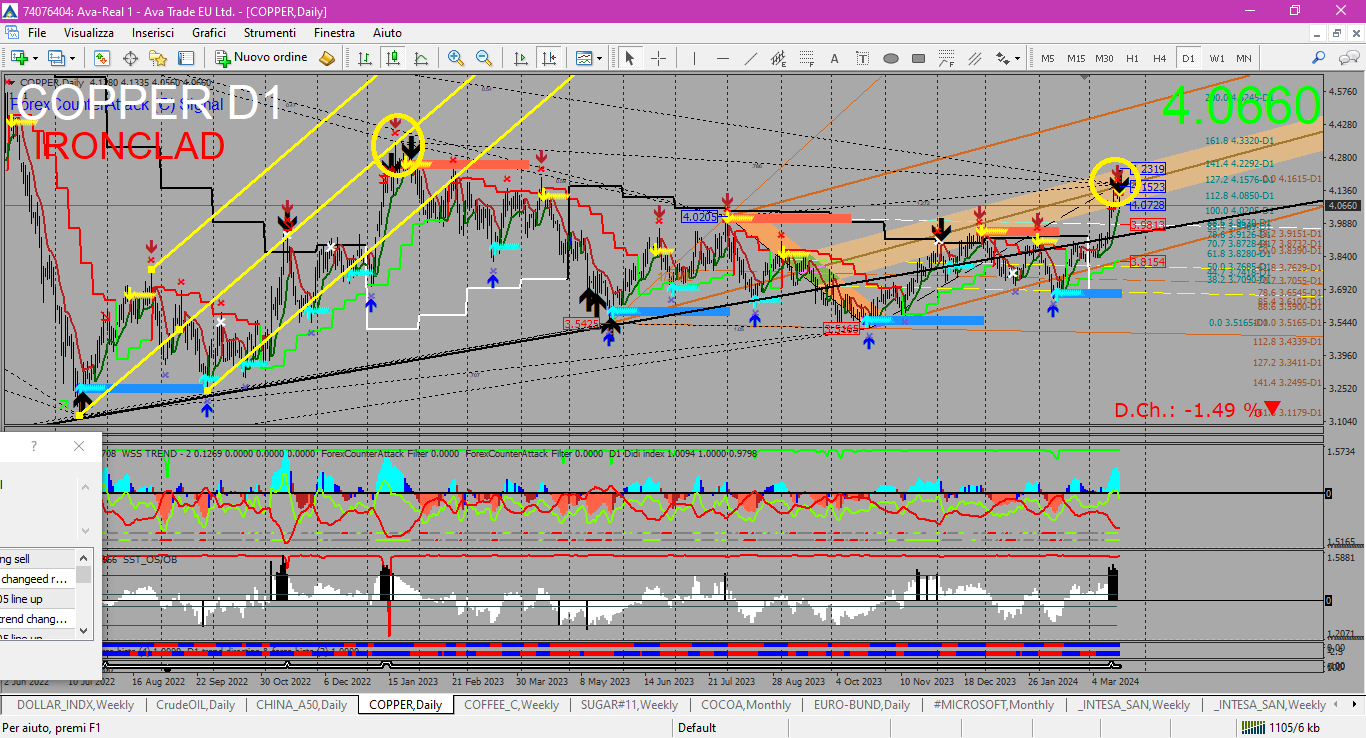
Task: Switch to the CHINA_A50,Daily chart tab
Action: [x=301, y=705]
